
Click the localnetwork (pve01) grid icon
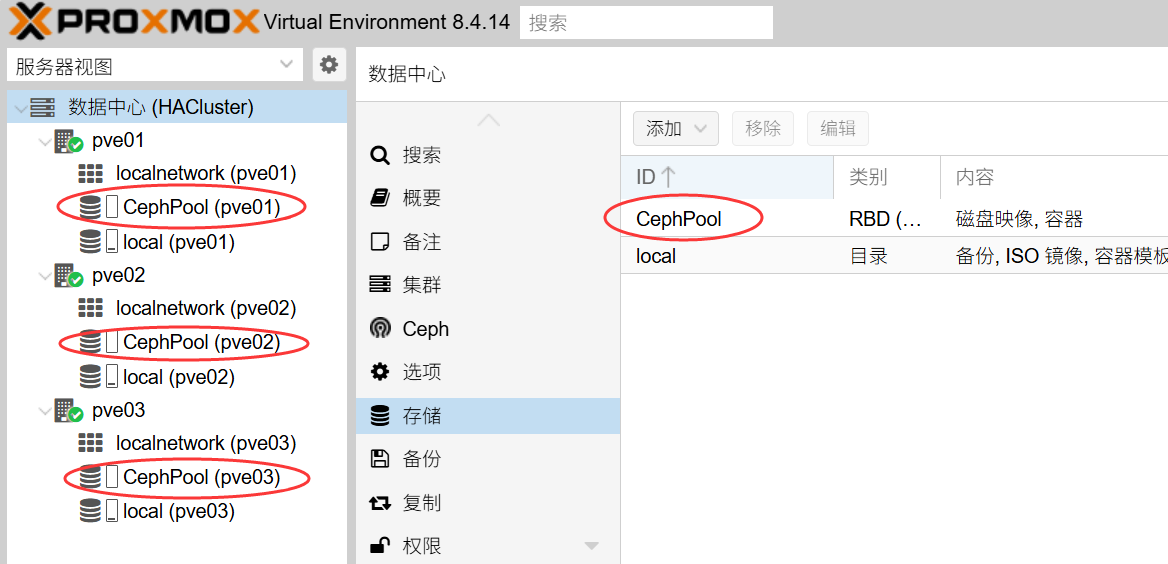90,174
